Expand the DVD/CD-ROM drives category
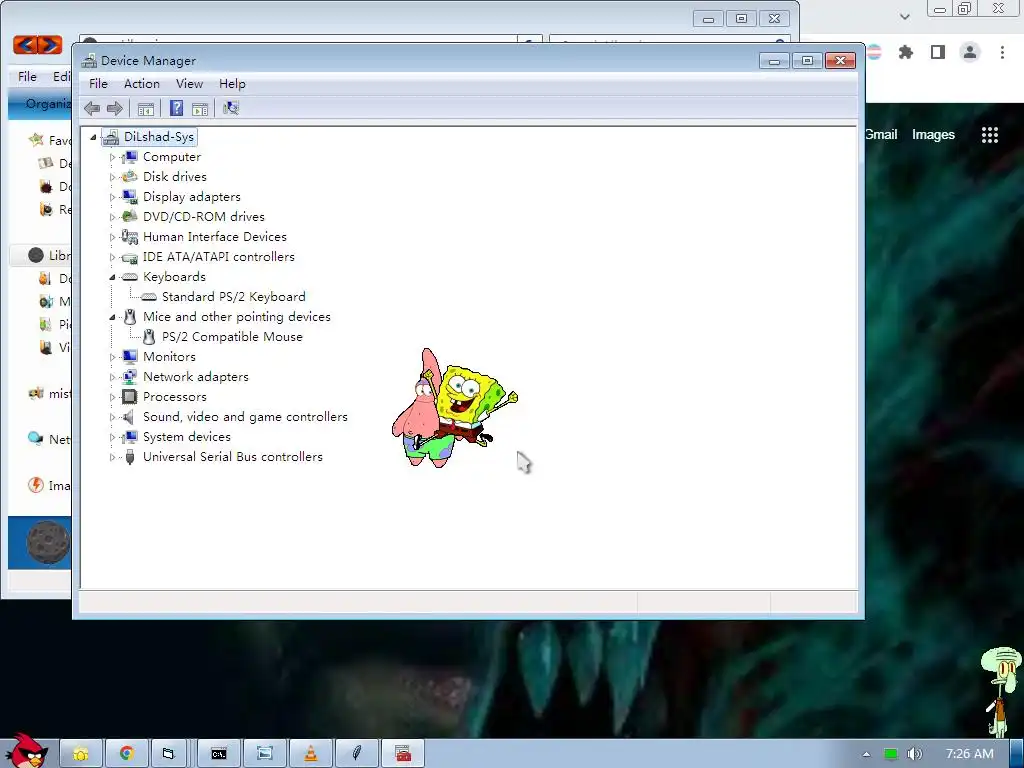Screen dimensions: 1024x768 (x=112, y=217)
